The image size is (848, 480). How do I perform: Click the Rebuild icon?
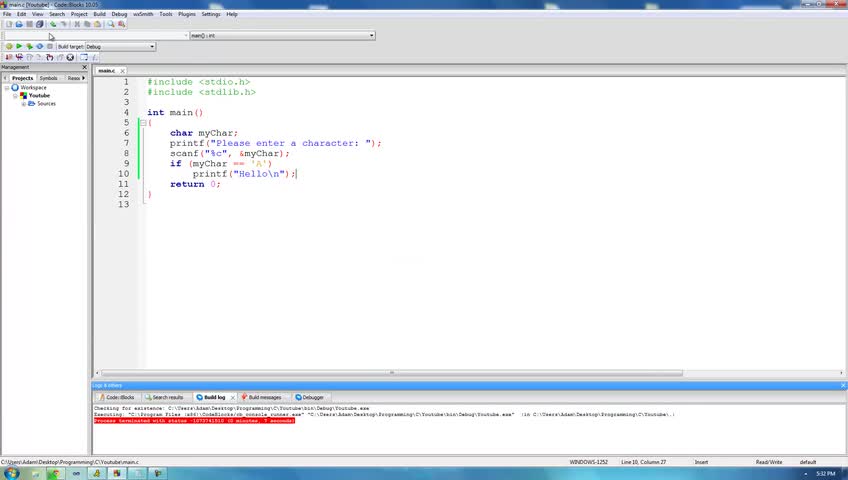[39, 46]
